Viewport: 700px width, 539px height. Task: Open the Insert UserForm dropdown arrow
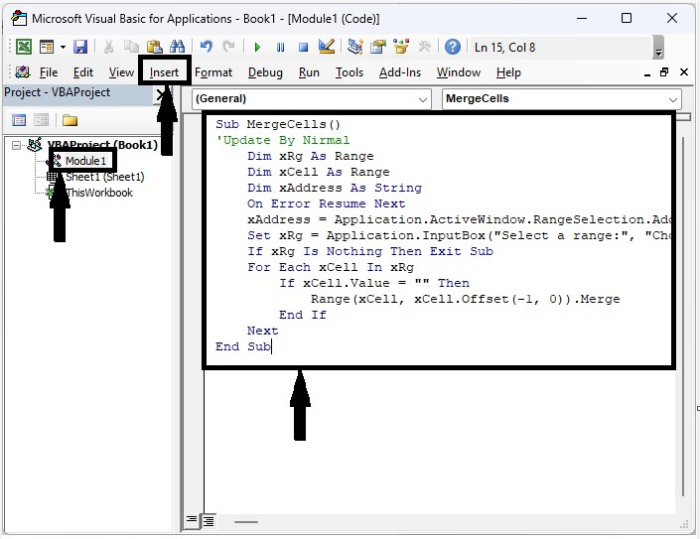click(x=62, y=47)
